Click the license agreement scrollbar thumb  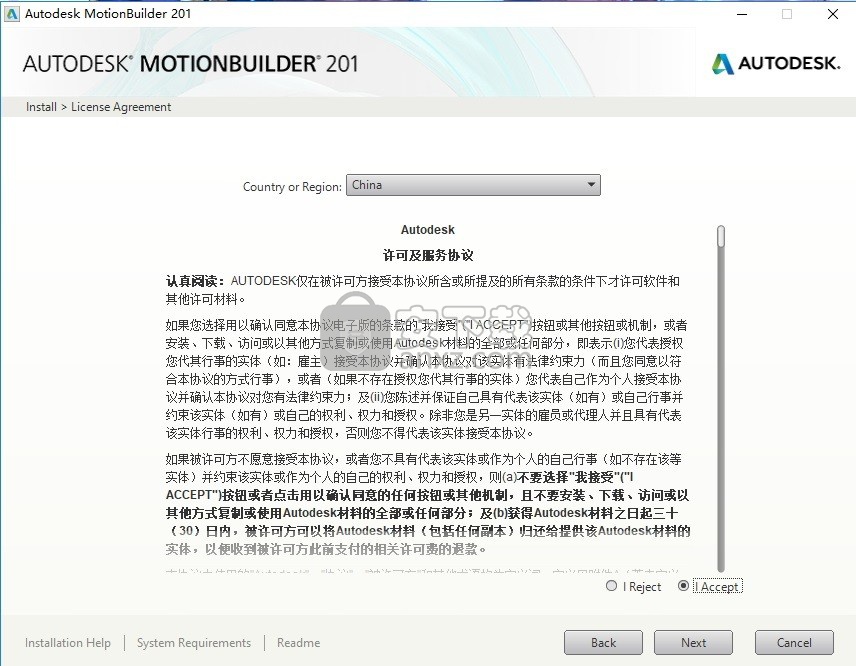point(721,236)
